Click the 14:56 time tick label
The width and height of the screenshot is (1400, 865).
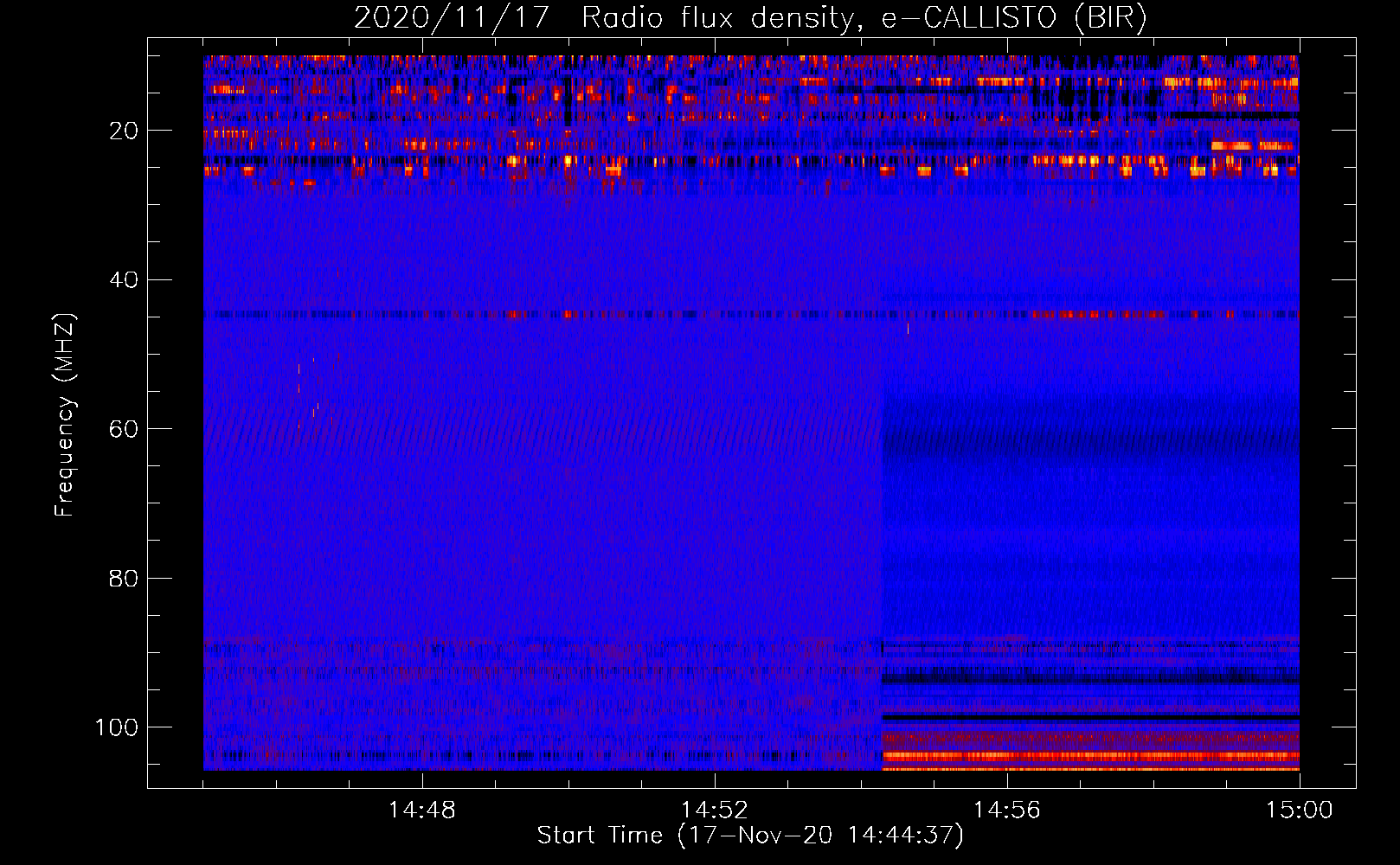(1007, 810)
